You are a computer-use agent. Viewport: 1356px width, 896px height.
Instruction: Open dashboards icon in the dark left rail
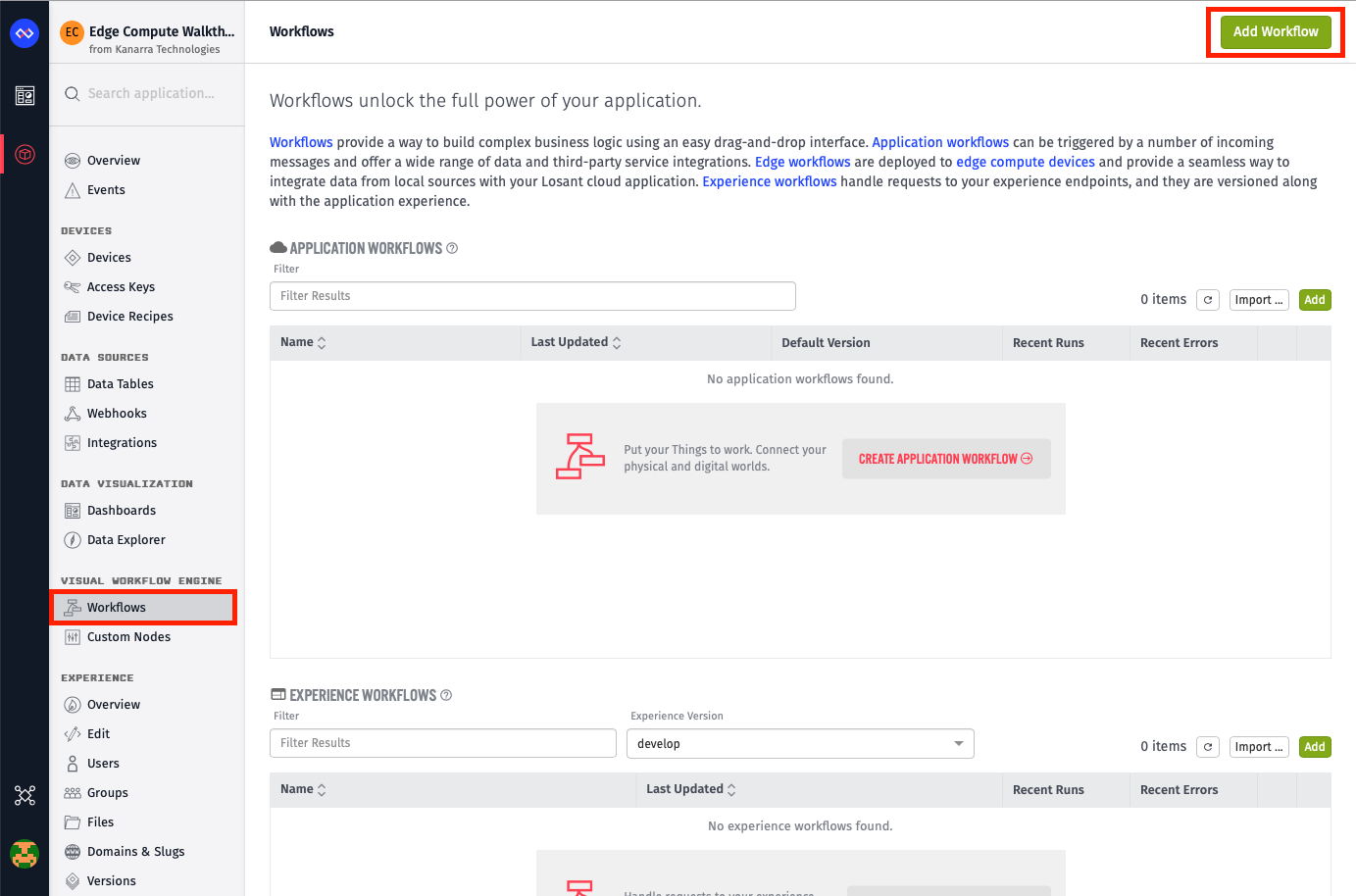[x=25, y=95]
